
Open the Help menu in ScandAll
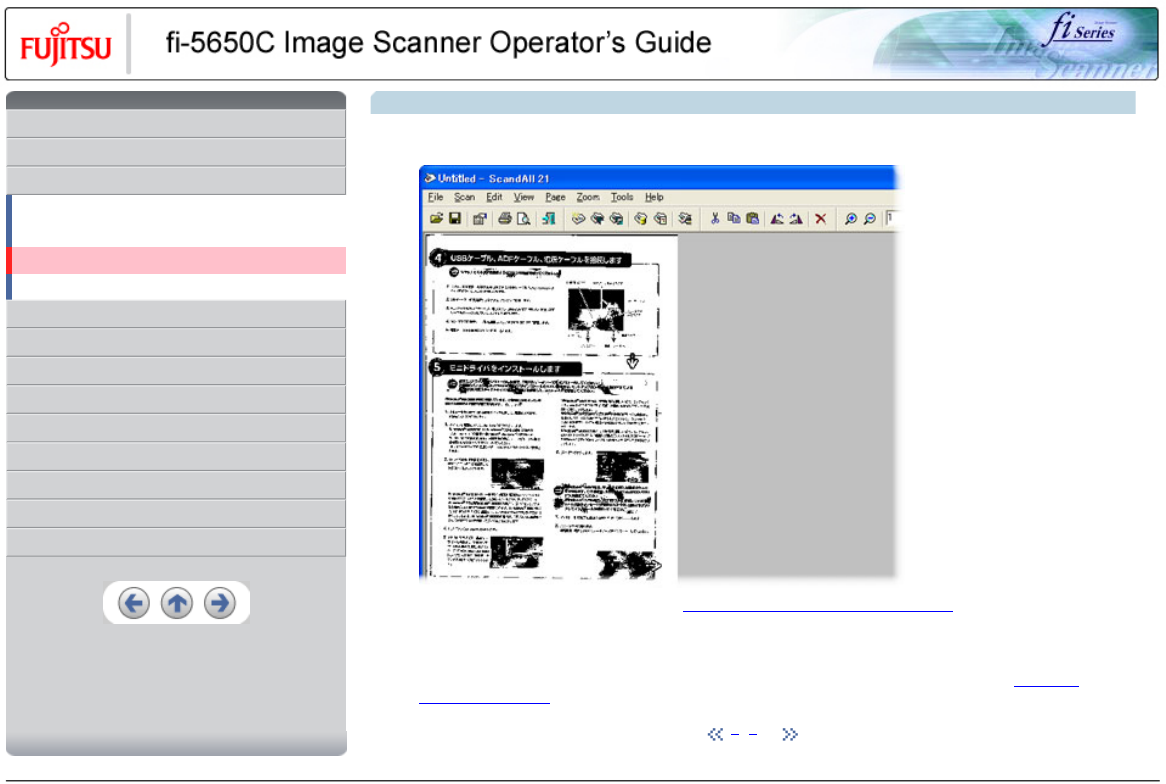point(654,197)
